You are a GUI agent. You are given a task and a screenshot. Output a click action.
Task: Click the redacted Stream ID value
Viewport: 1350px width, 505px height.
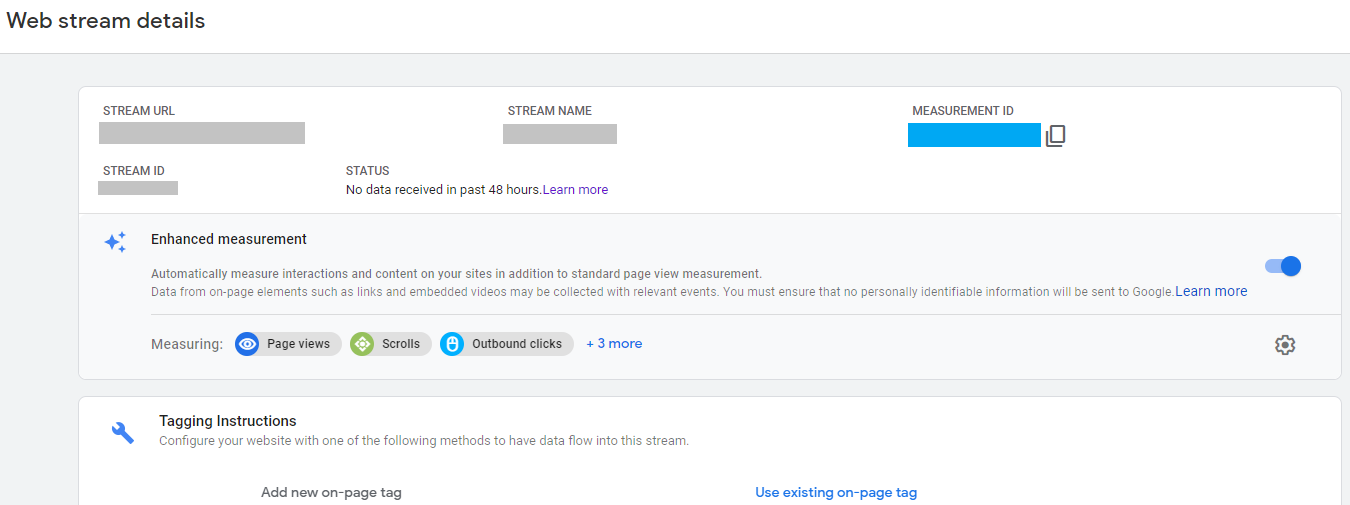[138, 188]
